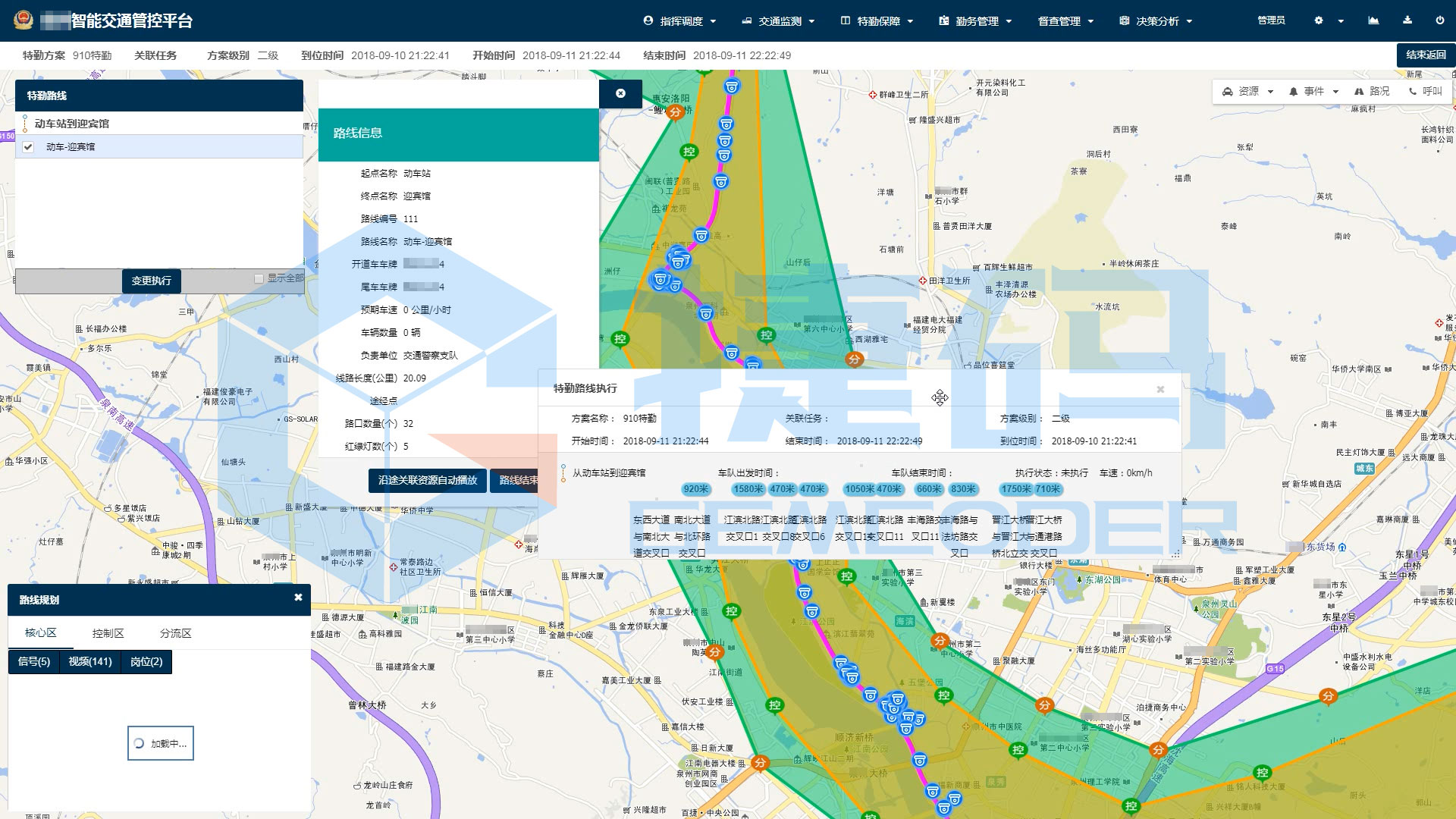
Task: Click the 呼叫 phone call tool
Action: 1426,91
